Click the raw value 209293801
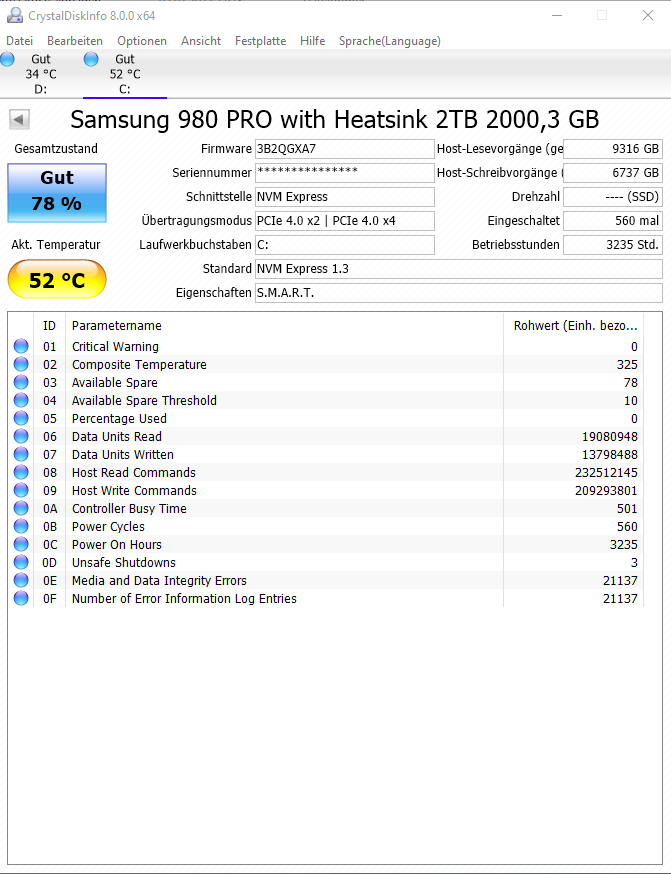The image size is (671, 874). point(606,491)
